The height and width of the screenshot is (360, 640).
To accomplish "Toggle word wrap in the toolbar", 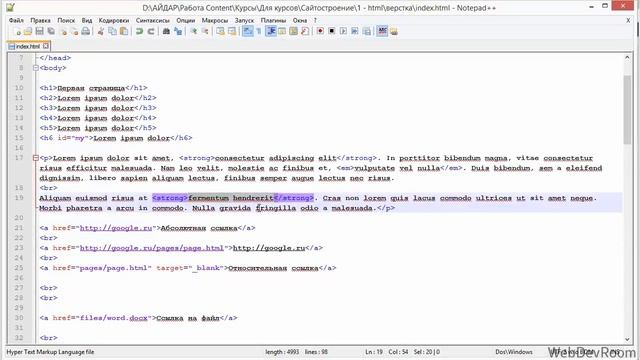I will [247, 31].
